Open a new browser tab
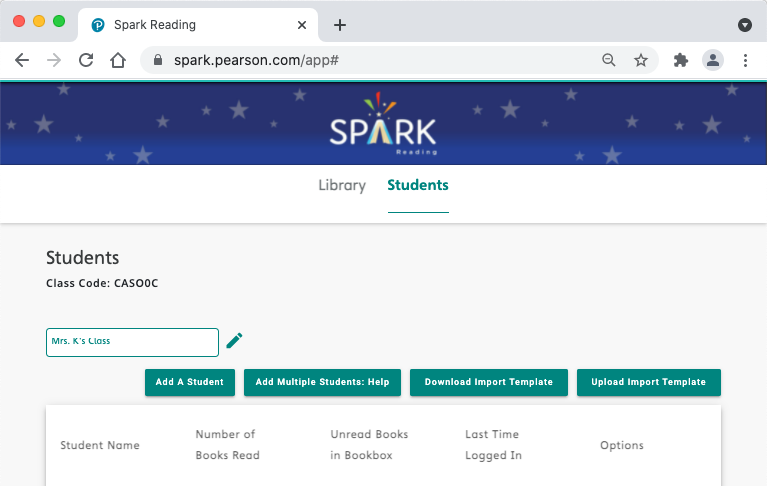Image resolution: width=767 pixels, height=486 pixels. pyautogui.click(x=340, y=24)
